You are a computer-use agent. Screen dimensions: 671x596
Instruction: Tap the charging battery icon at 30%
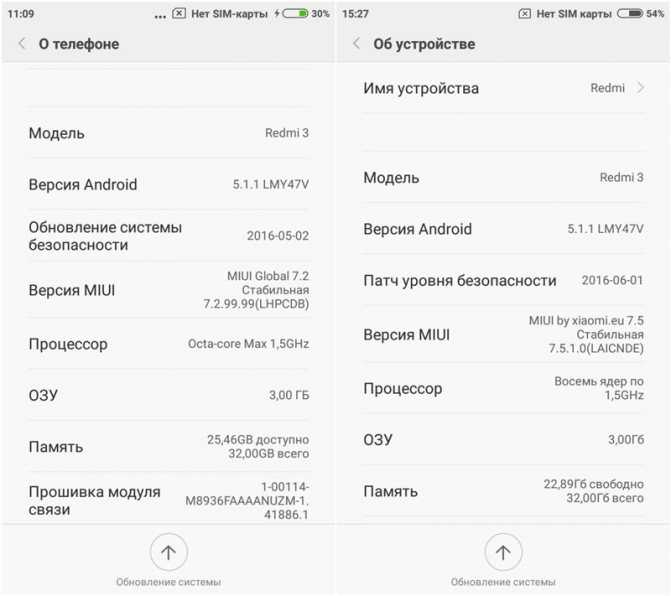(294, 14)
